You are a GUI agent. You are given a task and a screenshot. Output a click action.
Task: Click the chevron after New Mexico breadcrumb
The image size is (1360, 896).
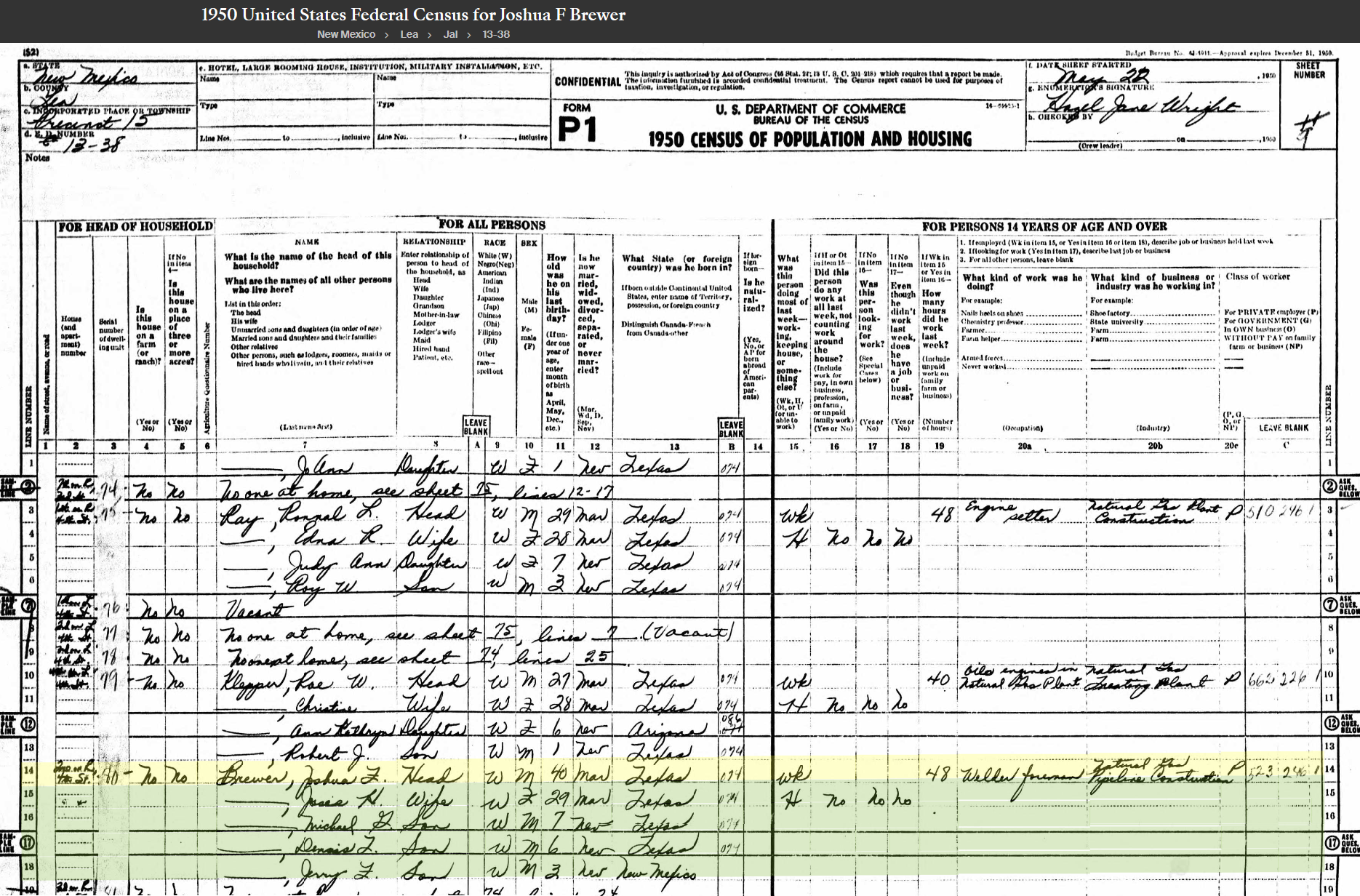coord(387,34)
